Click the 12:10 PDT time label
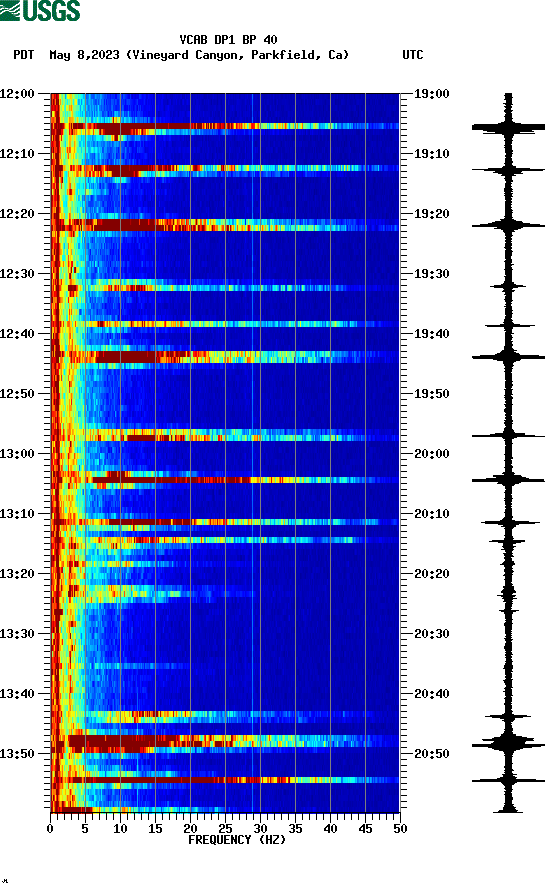Viewport: 552px width, 892px height. tap(17, 154)
